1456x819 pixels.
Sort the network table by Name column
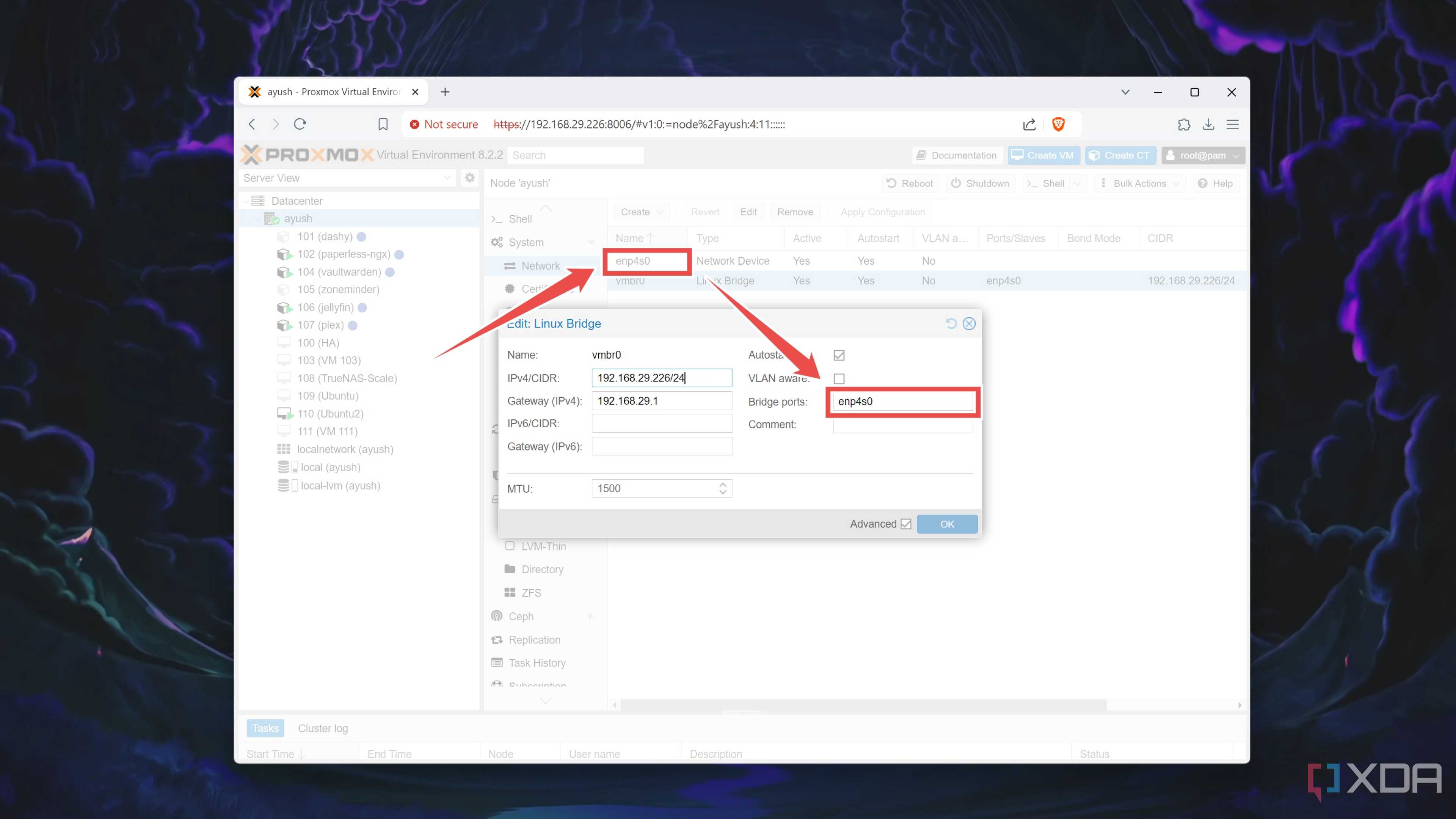pos(646,238)
